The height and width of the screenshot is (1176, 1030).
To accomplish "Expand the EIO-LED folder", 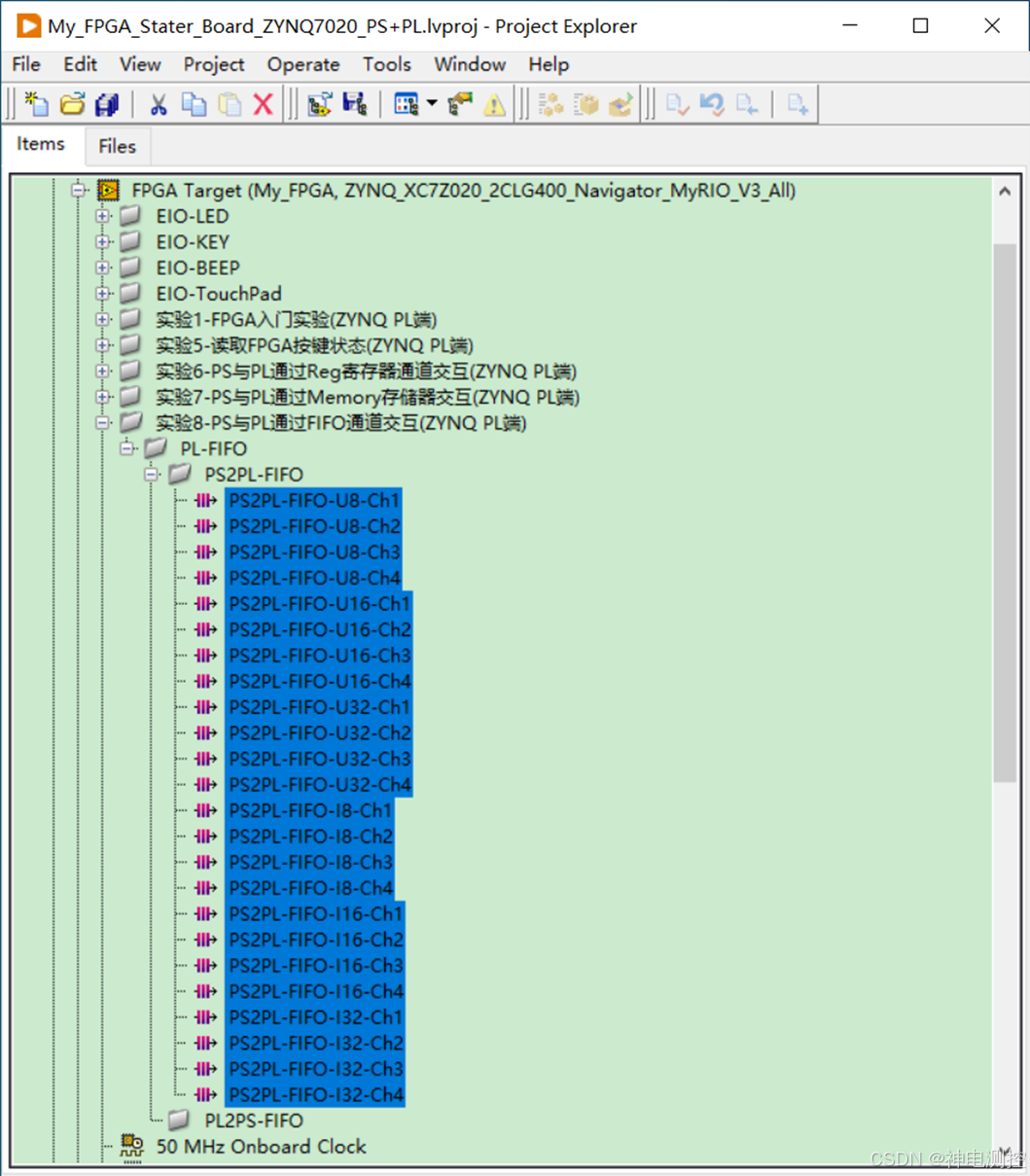I will 102,216.
